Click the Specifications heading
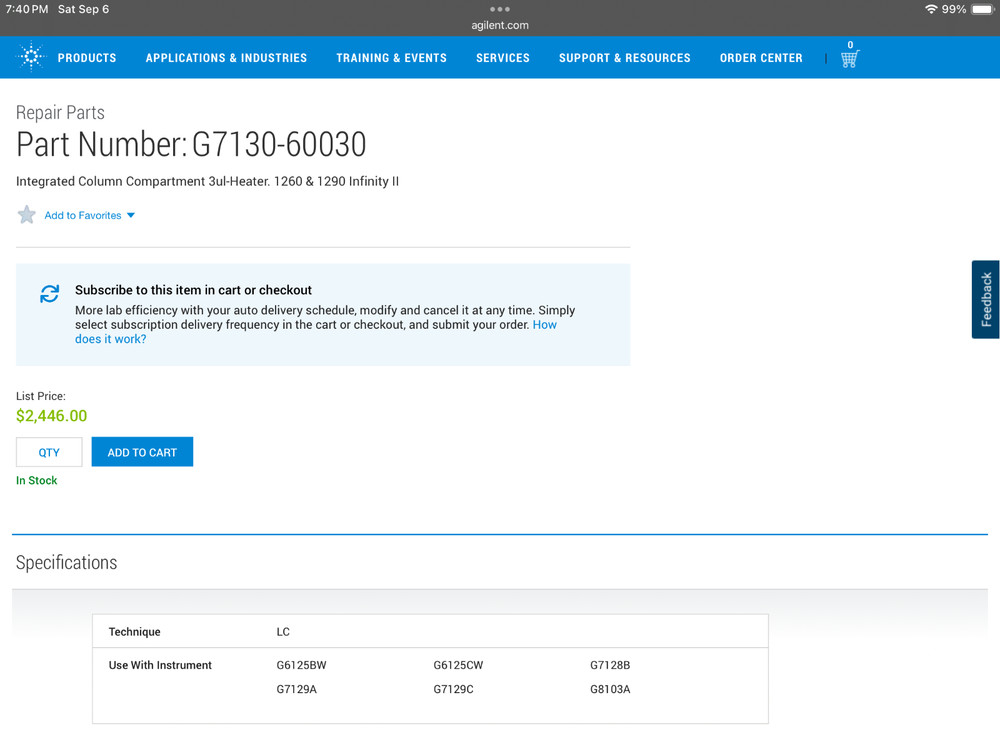 (66, 562)
